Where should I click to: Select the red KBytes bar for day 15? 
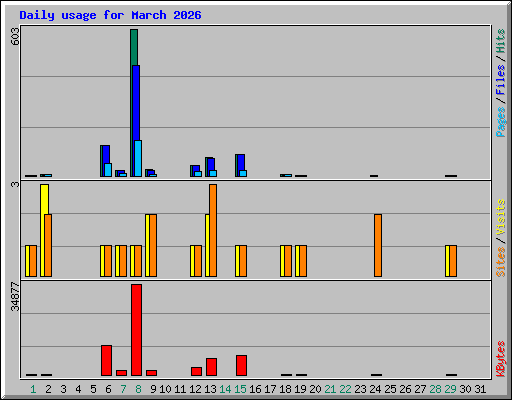click(x=241, y=365)
